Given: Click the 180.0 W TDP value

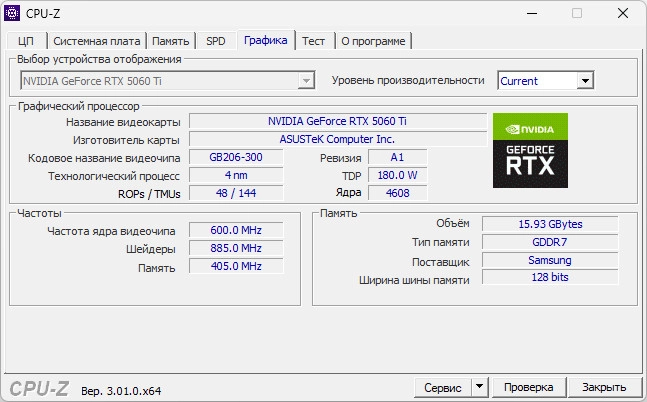Looking at the screenshot, I should click(397, 175).
